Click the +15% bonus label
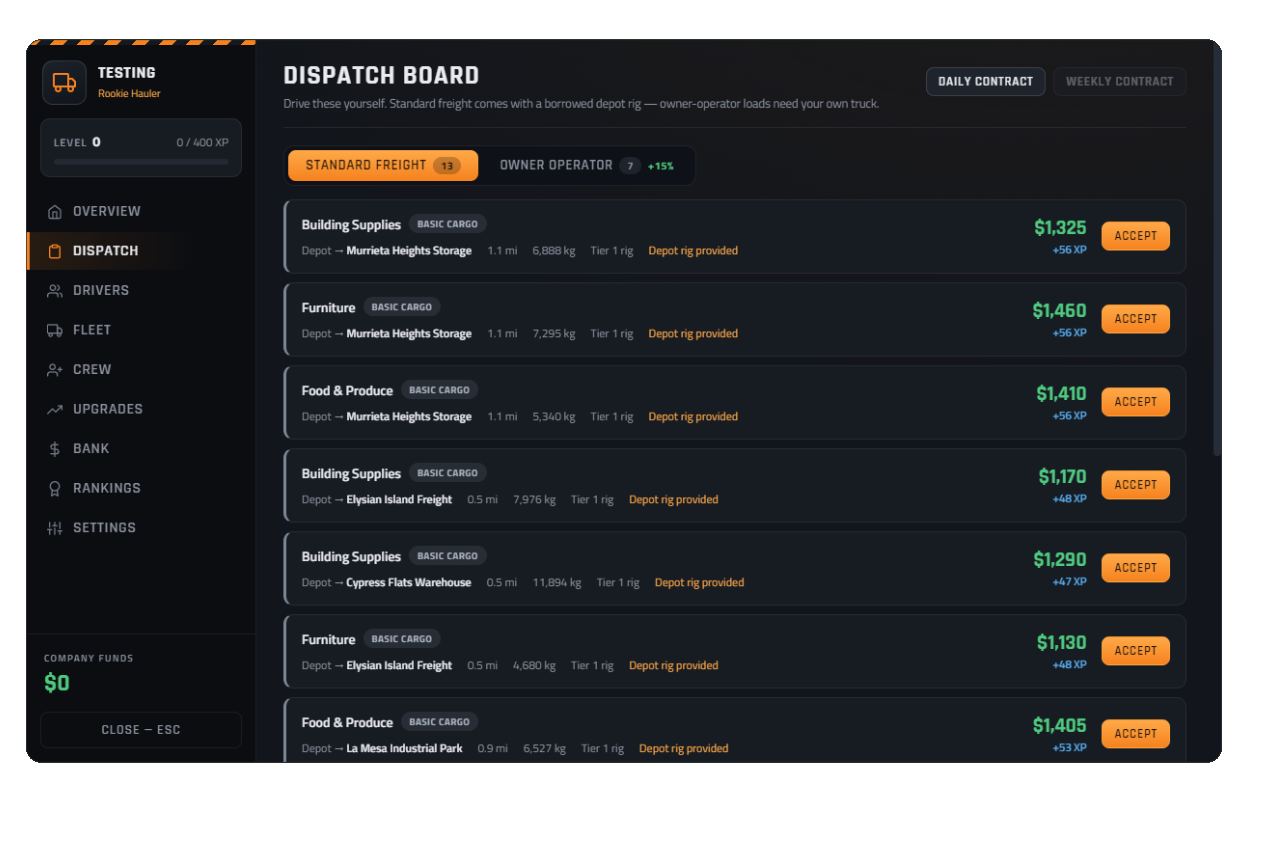The height and width of the screenshot is (861, 1265). [661, 166]
